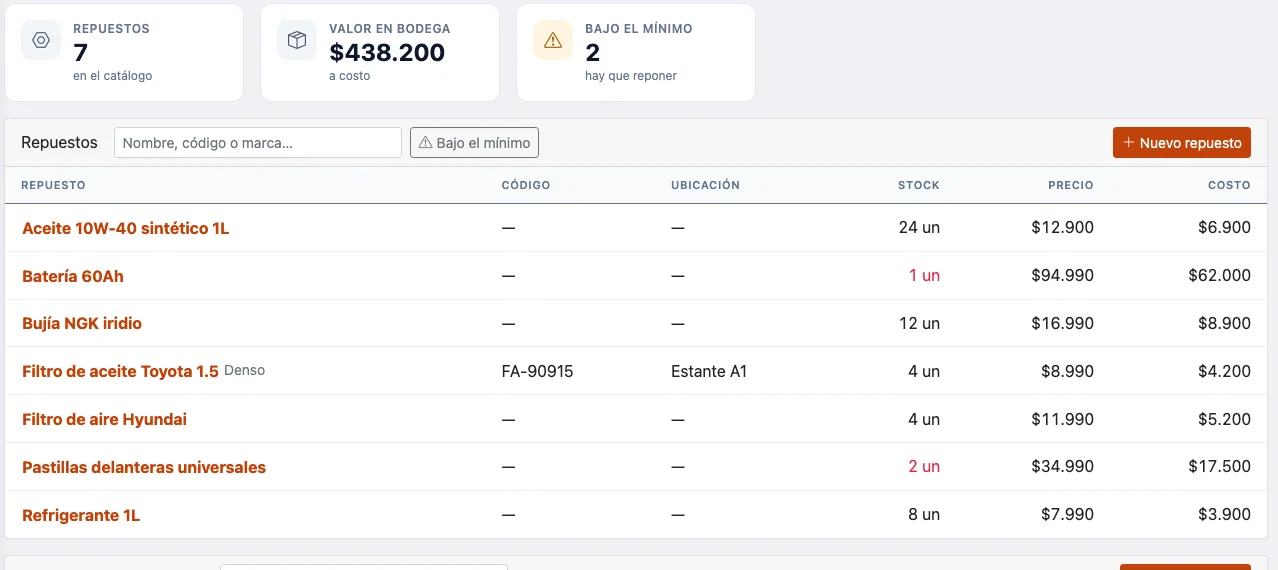Click the stock value 8 un
Viewport: 1278px width, 570px height.
[924, 514]
